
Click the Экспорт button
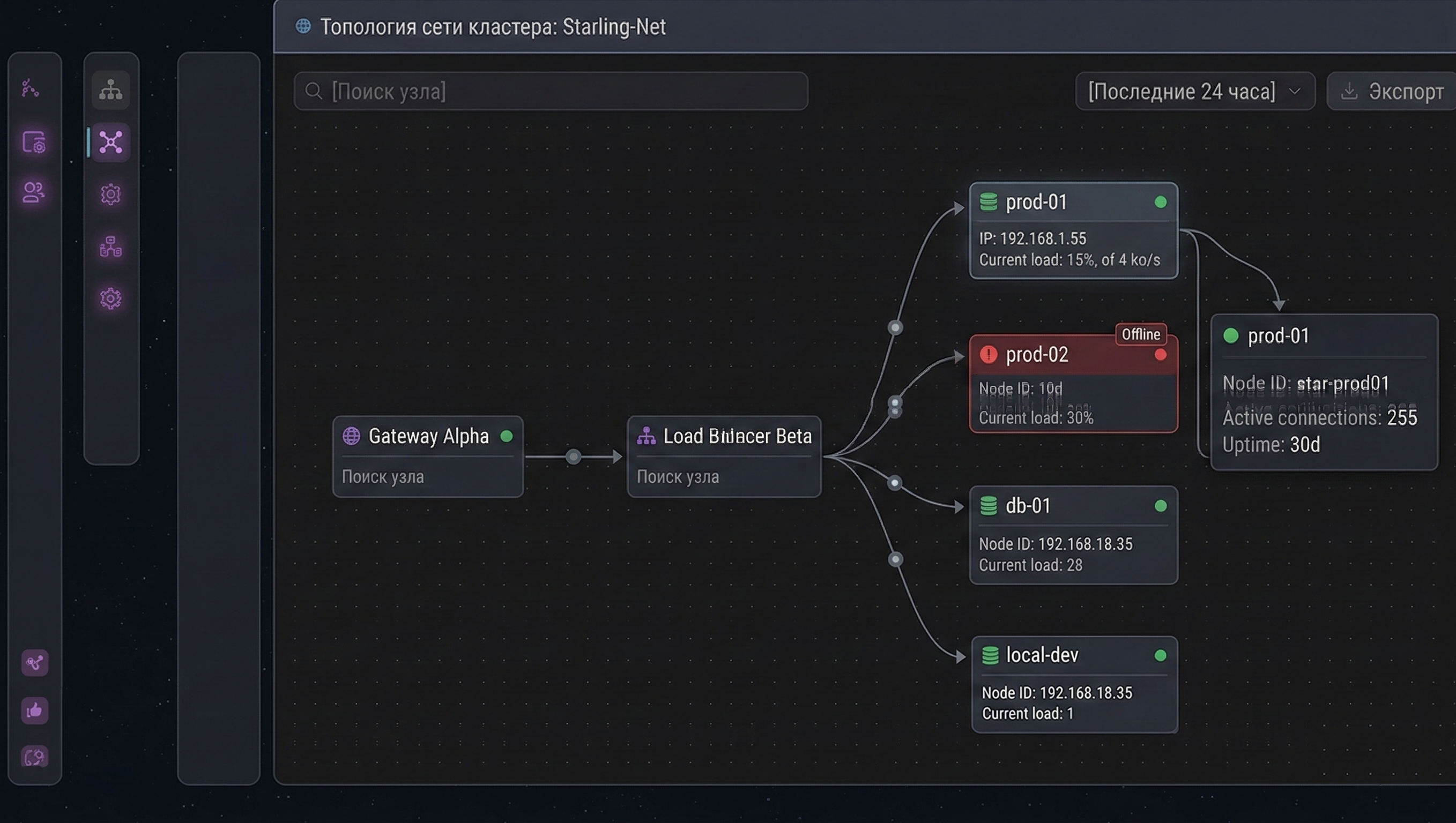click(x=1393, y=91)
